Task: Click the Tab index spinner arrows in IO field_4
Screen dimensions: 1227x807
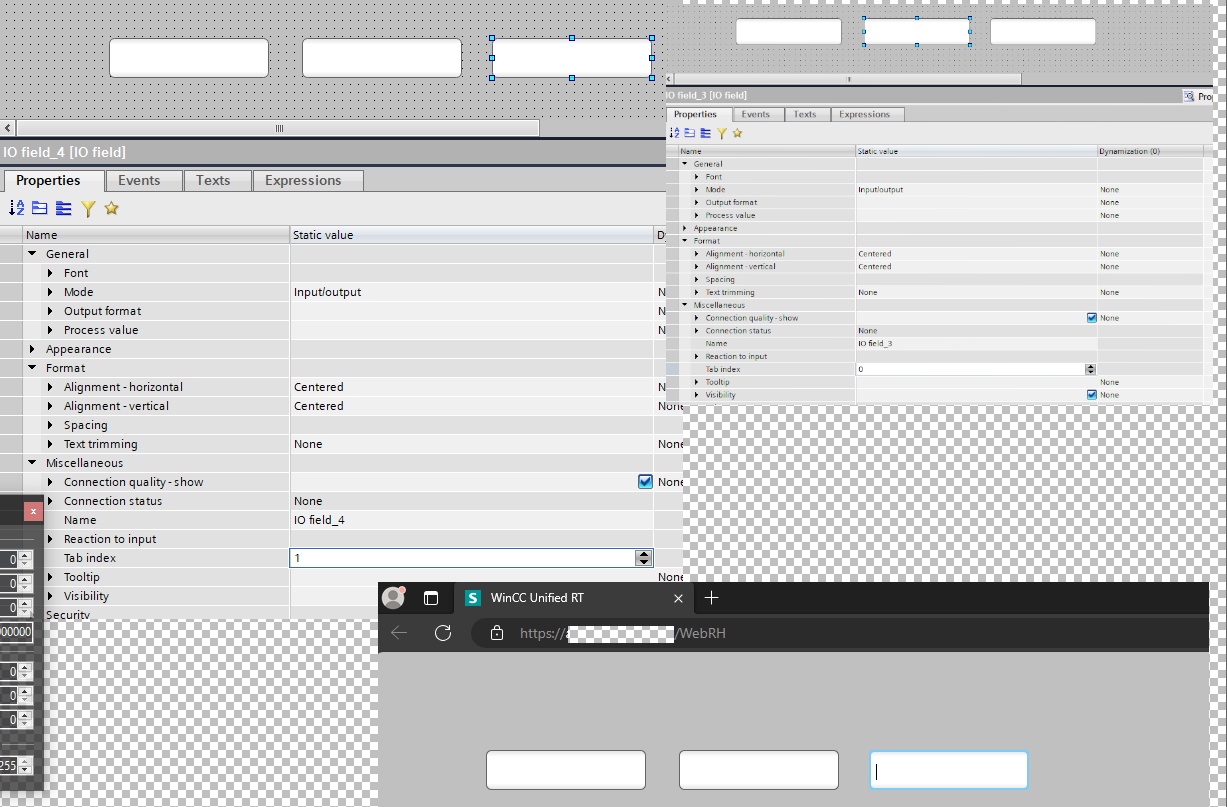Action: (x=644, y=558)
